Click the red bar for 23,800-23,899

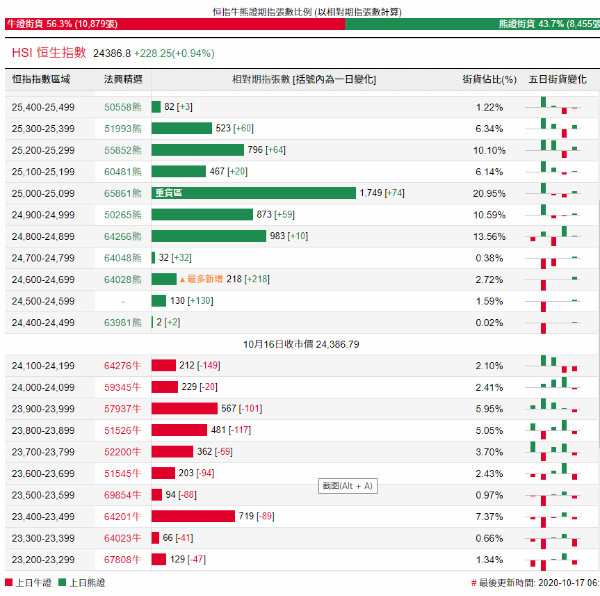click(179, 430)
